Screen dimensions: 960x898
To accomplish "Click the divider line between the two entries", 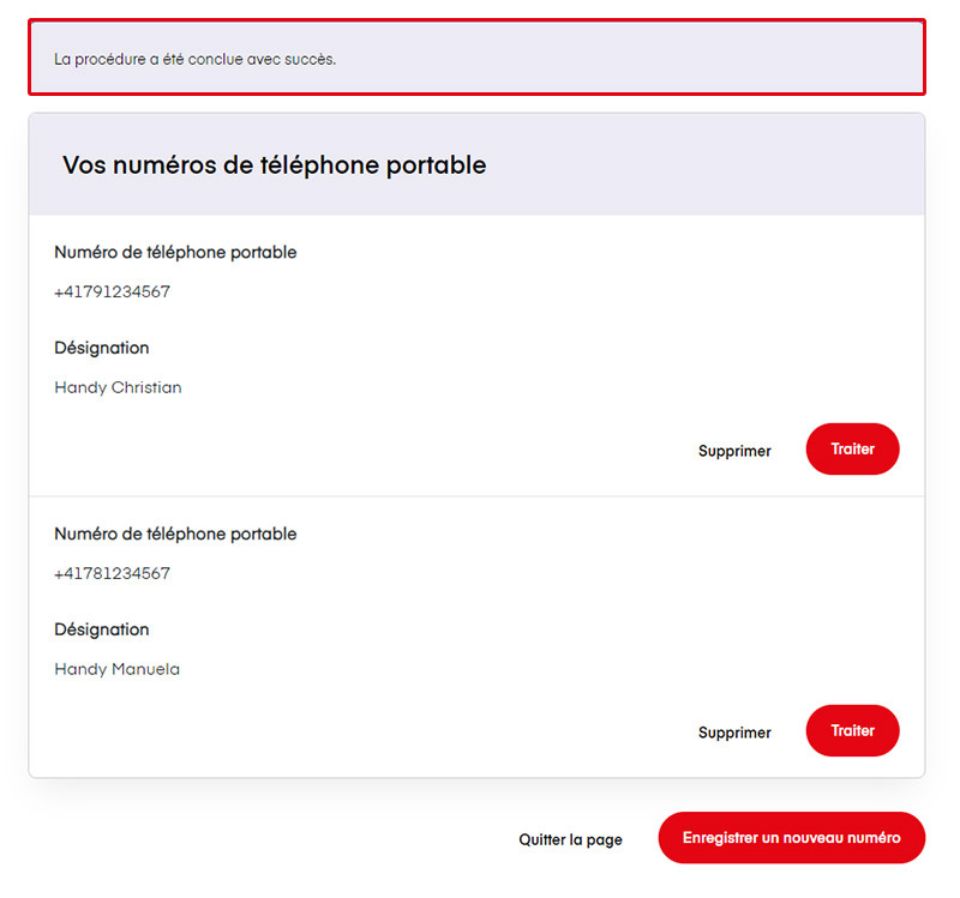I will [x=476, y=496].
